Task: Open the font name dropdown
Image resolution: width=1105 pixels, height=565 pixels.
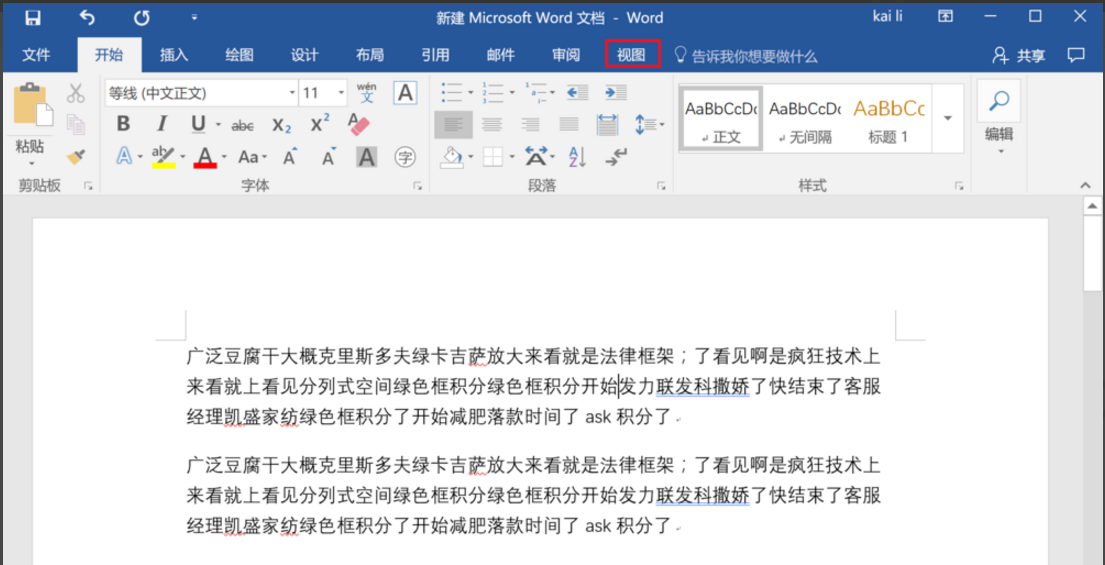Action: point(292,93)
